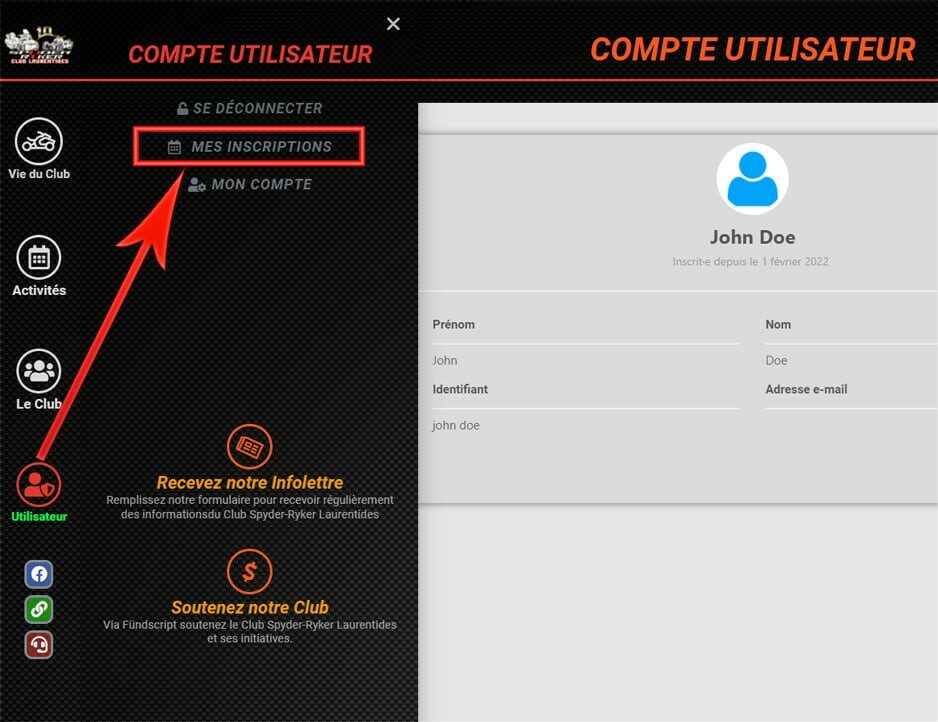The image size is (938, 722).
Task: Click the newsletter icon above Infolettre
Action: click(249, 446)
